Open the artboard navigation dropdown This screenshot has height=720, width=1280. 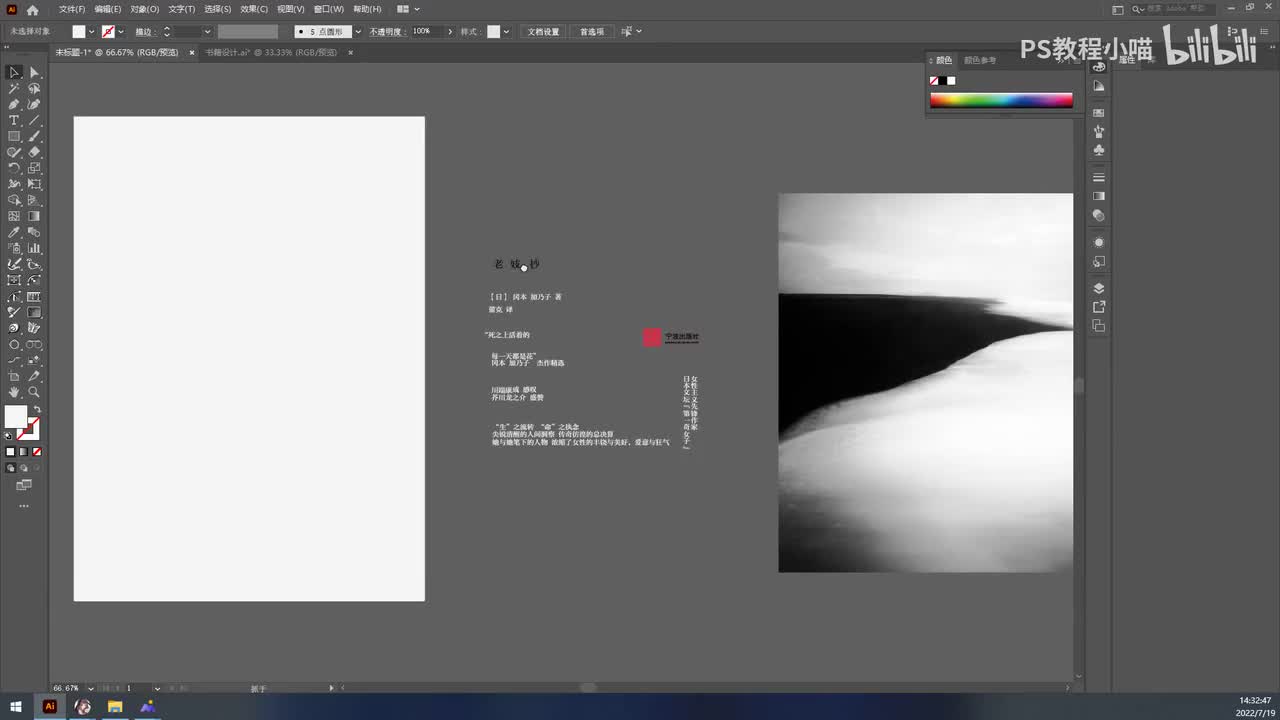157,688
